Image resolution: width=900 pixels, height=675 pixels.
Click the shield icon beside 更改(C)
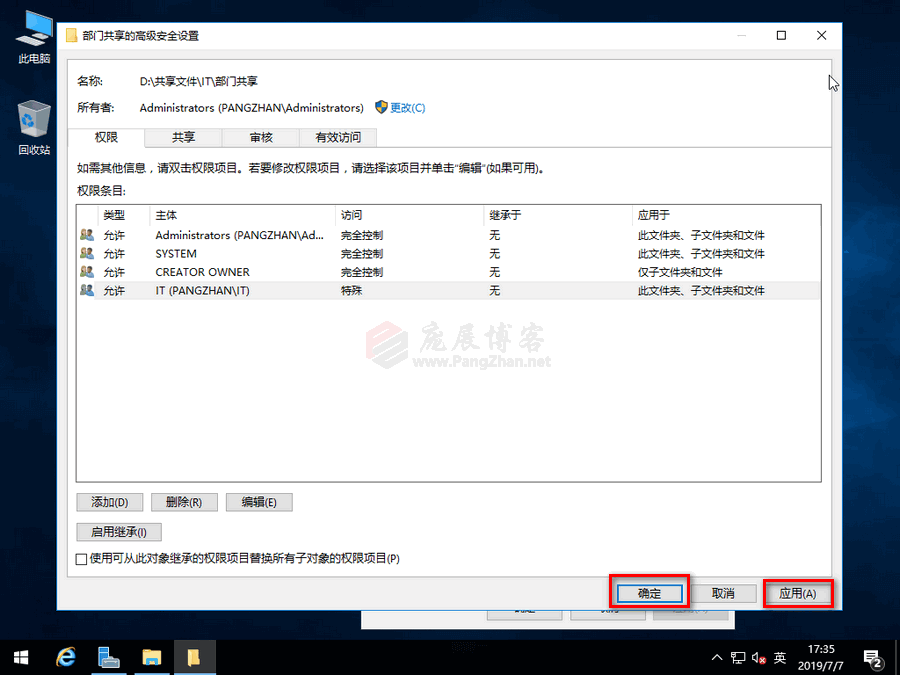tap(381, 107)
